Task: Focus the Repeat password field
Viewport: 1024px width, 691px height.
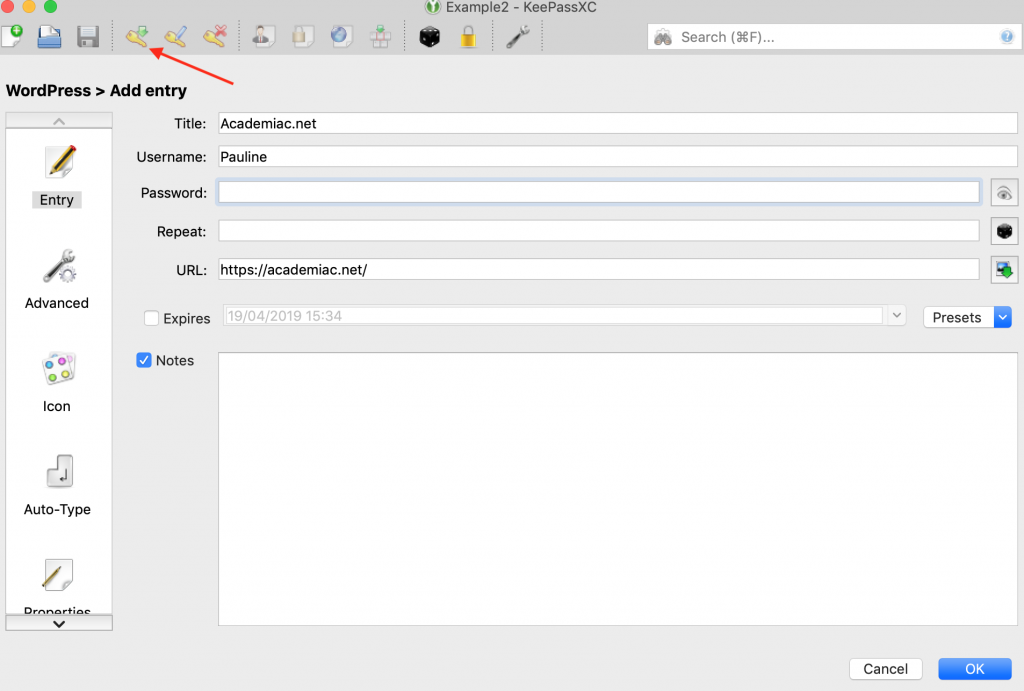Action: pos(598,231)
